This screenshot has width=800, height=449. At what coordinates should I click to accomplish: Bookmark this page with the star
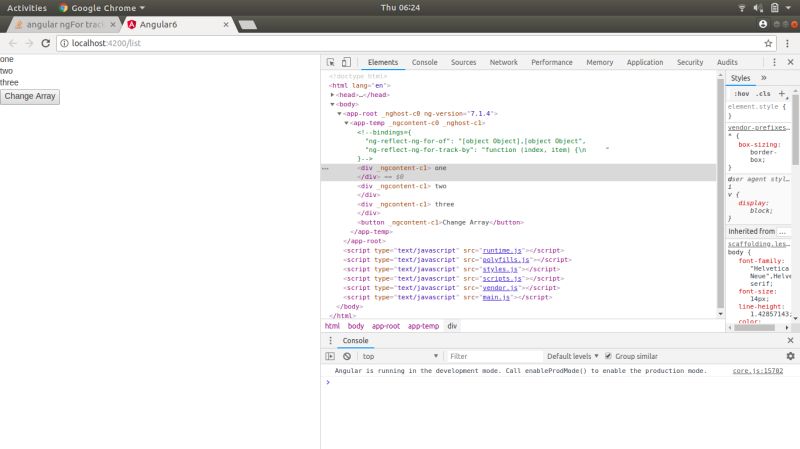point(768,43)
